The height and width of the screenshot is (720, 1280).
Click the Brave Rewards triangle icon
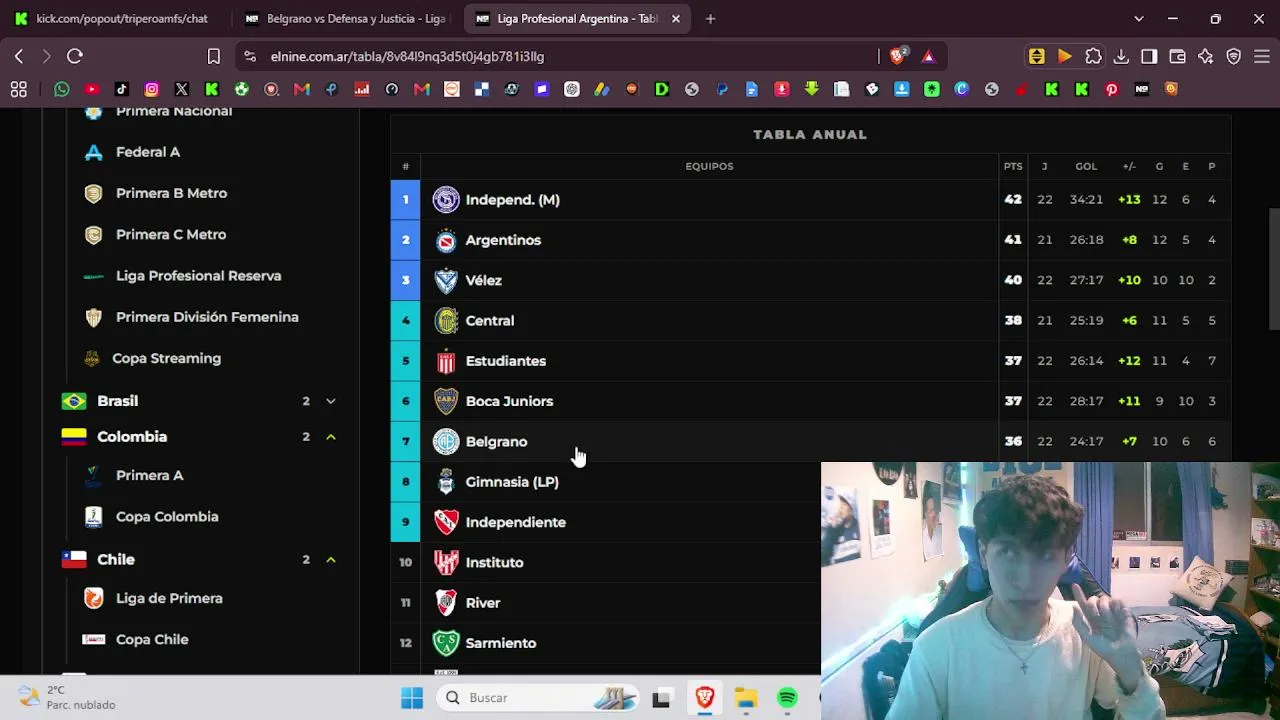pyautogui.click(x=929, y=56)
